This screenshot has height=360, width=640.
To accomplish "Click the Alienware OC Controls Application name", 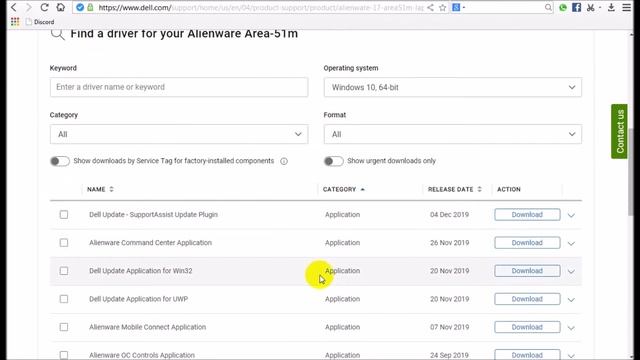I will [142, 355].
